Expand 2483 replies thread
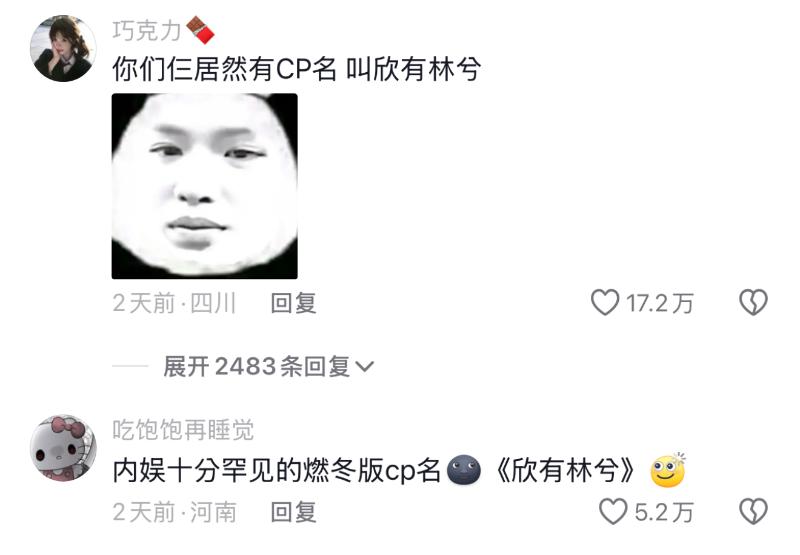The height and width of the screenshot is (555, 800). pyautogui.click(x=268, y=366)
